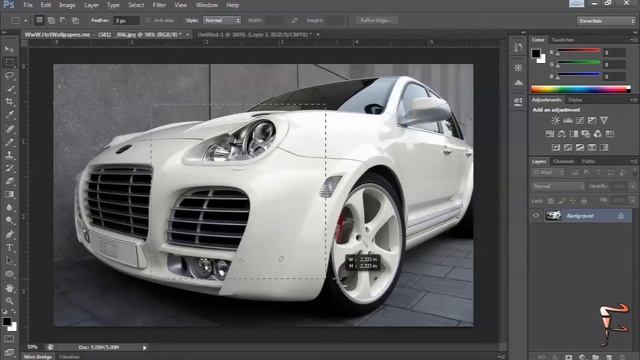
Task: Expand the Fill value arrow
Action: point(633,200)
